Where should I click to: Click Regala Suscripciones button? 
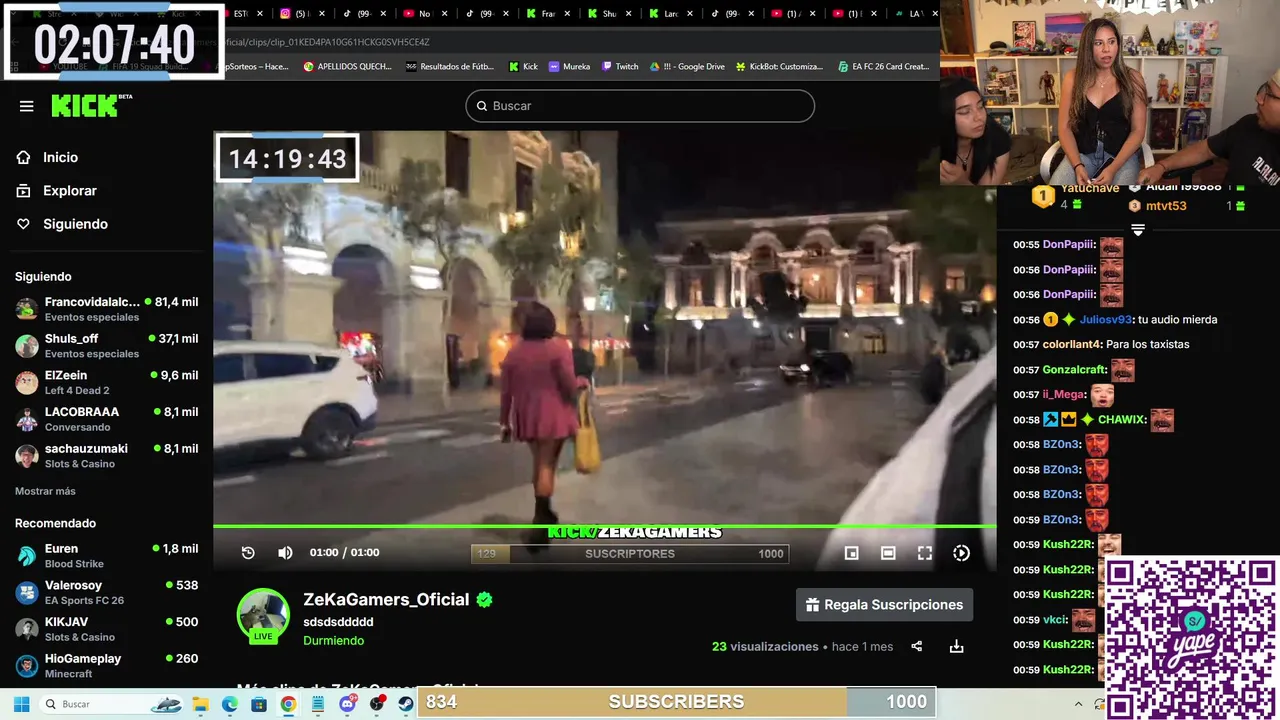tap(884, 604)
